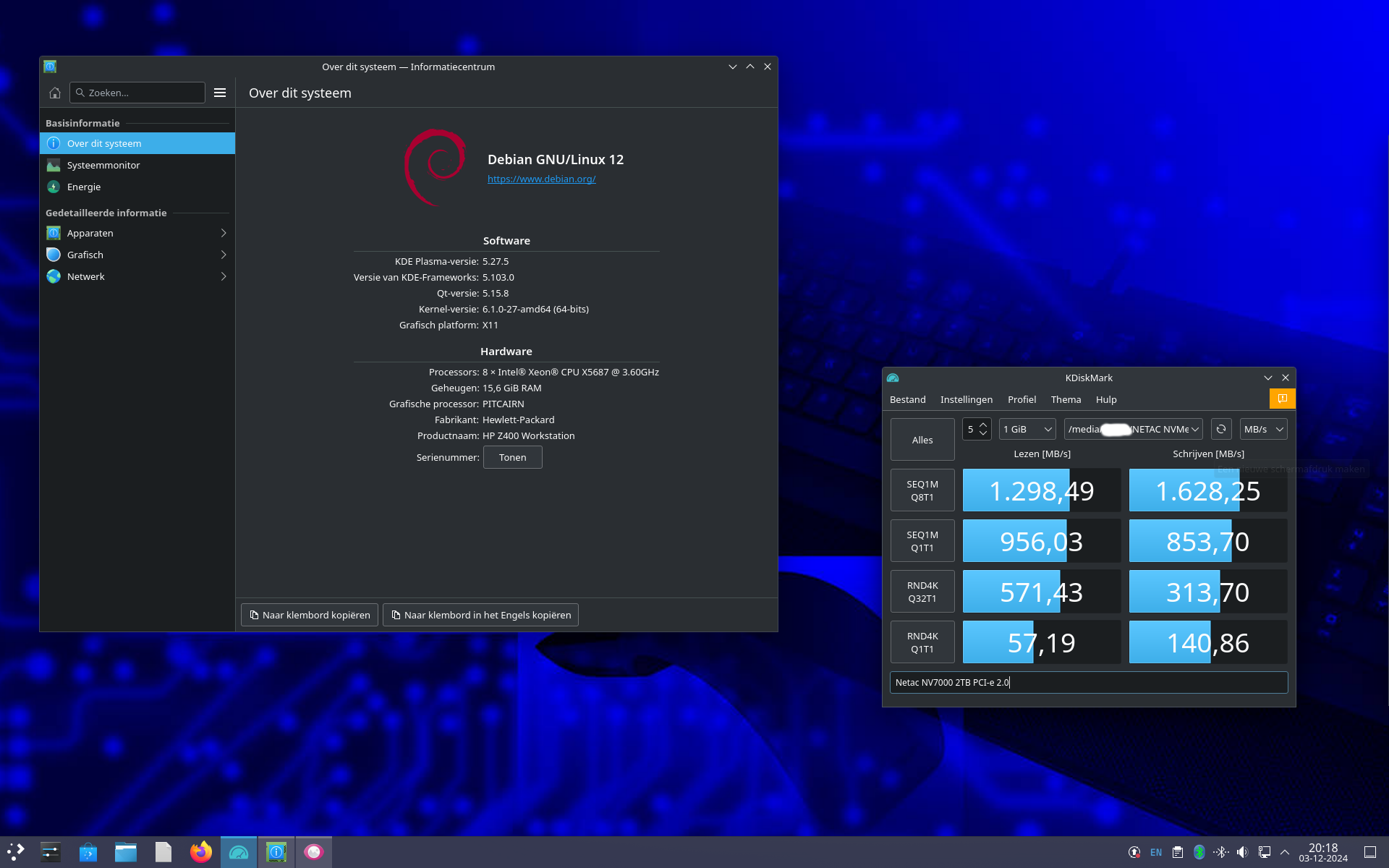The width and height of the screenshot is (1389, 868).
Task: Click the Netac NV7000 comment field
Action: (x=1089, y=682)
